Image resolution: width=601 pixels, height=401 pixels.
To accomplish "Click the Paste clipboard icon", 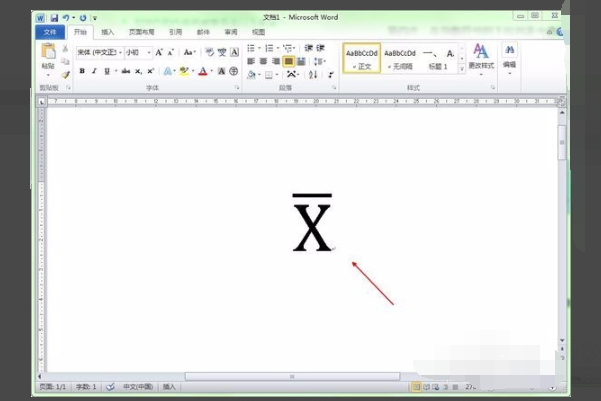I will 48,51.
